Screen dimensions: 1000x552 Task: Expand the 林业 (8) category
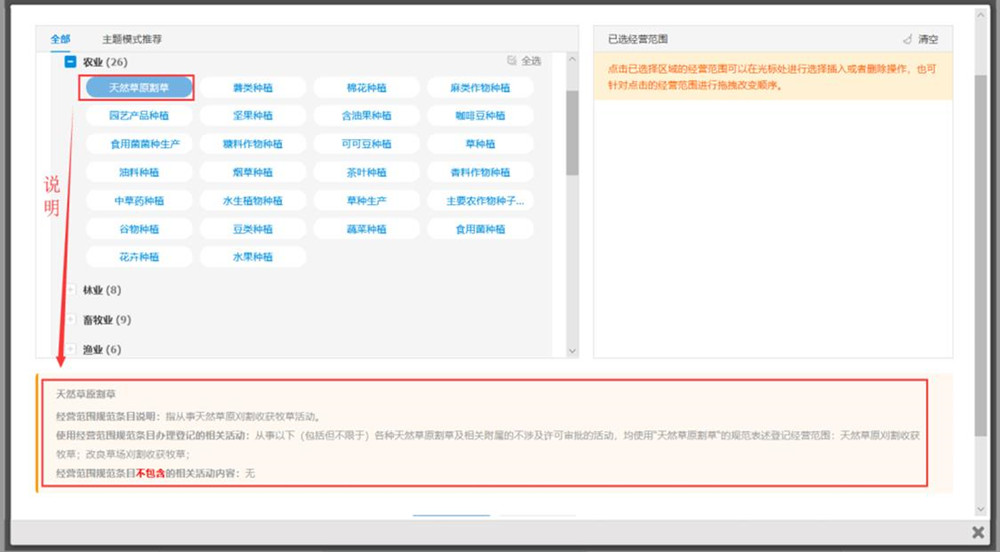tap(71, 290)
